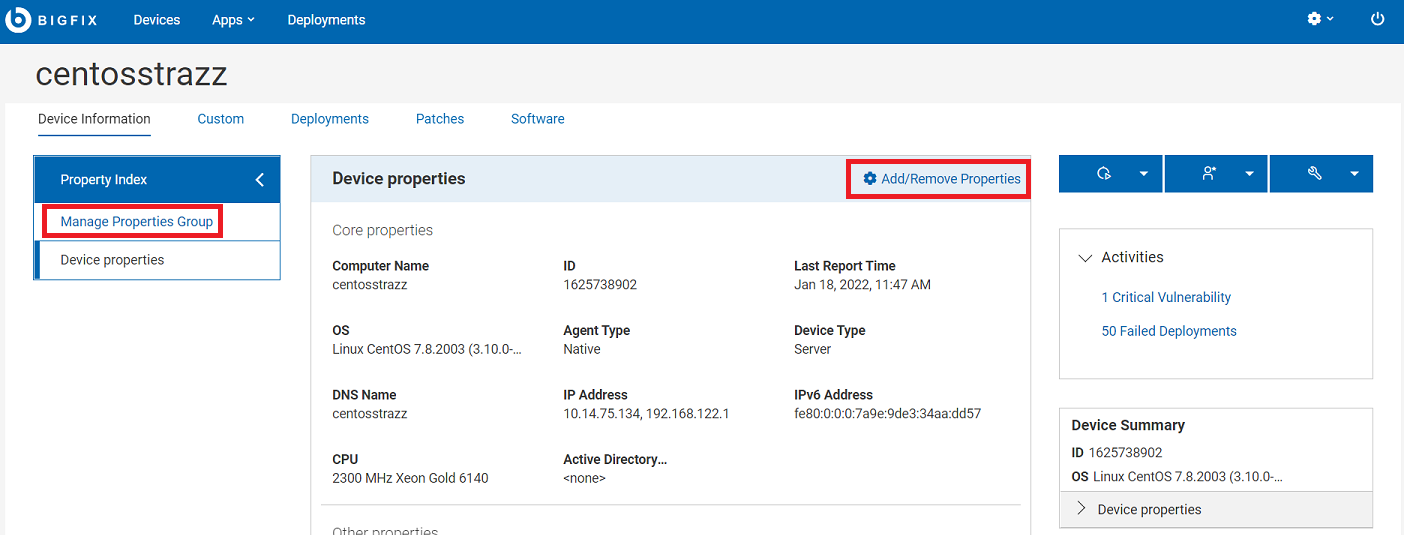Viewport: 1404px width, 535px height.
Task: Expand Device properties in Device Summary
Action: coord(1081,509)
